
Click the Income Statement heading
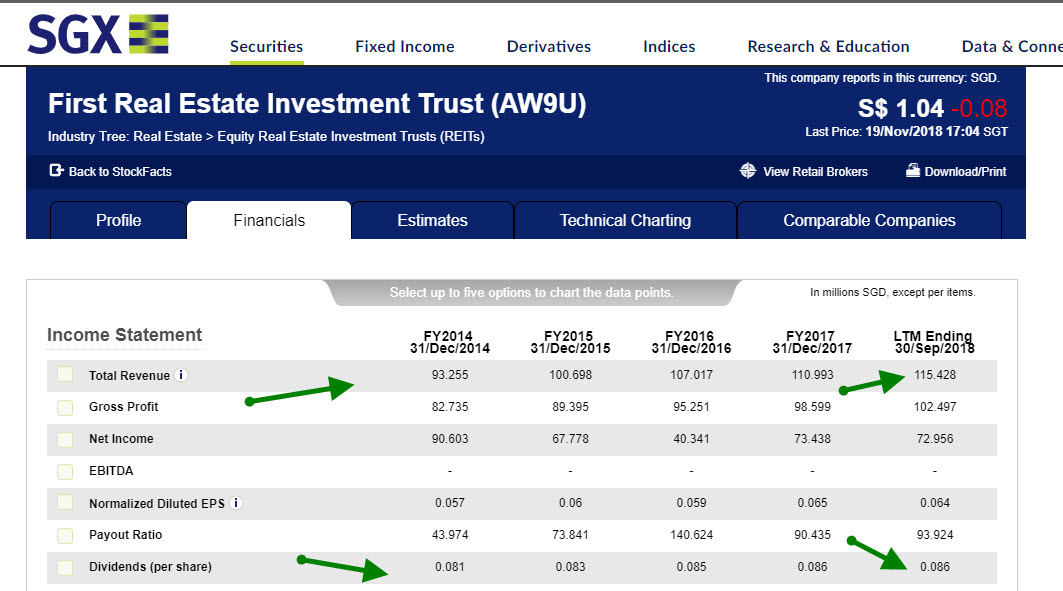pos(125,335)
